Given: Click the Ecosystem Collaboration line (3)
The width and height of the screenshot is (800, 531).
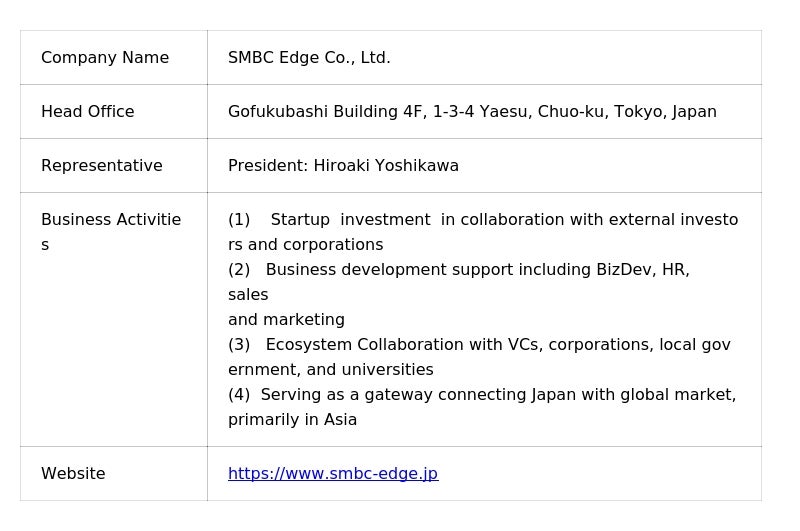Looking at the screenshot, I should click(479, 345).
